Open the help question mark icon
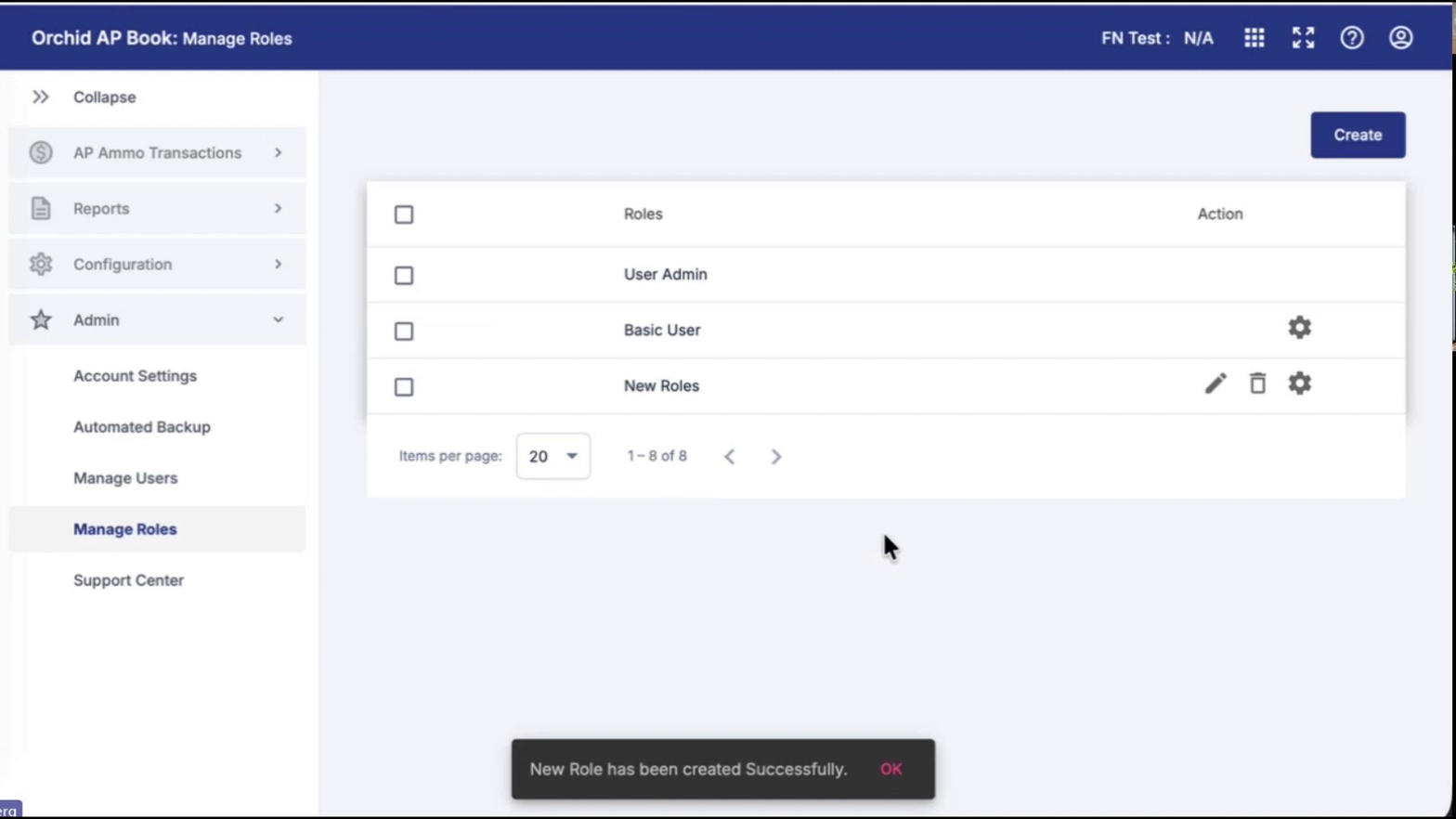 point(1351,38)
